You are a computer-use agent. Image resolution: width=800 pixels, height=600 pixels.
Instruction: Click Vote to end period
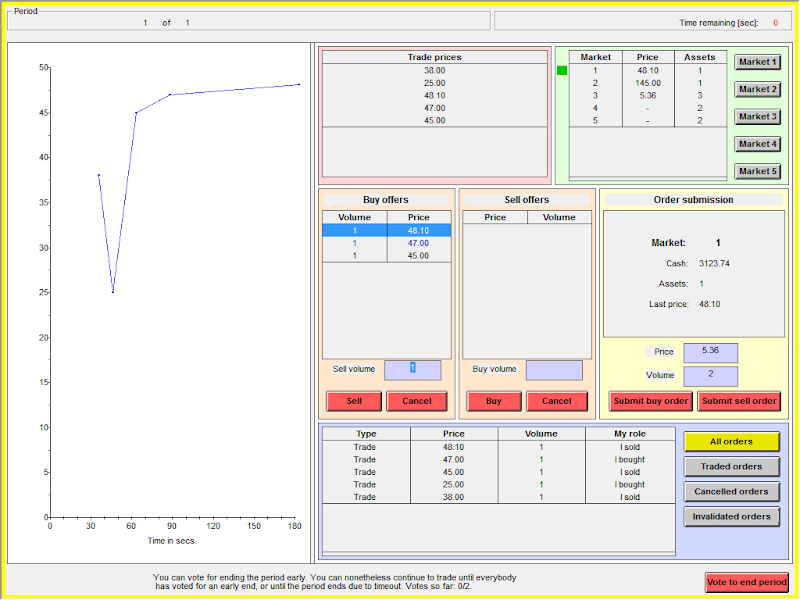click(x=747, y=582)
